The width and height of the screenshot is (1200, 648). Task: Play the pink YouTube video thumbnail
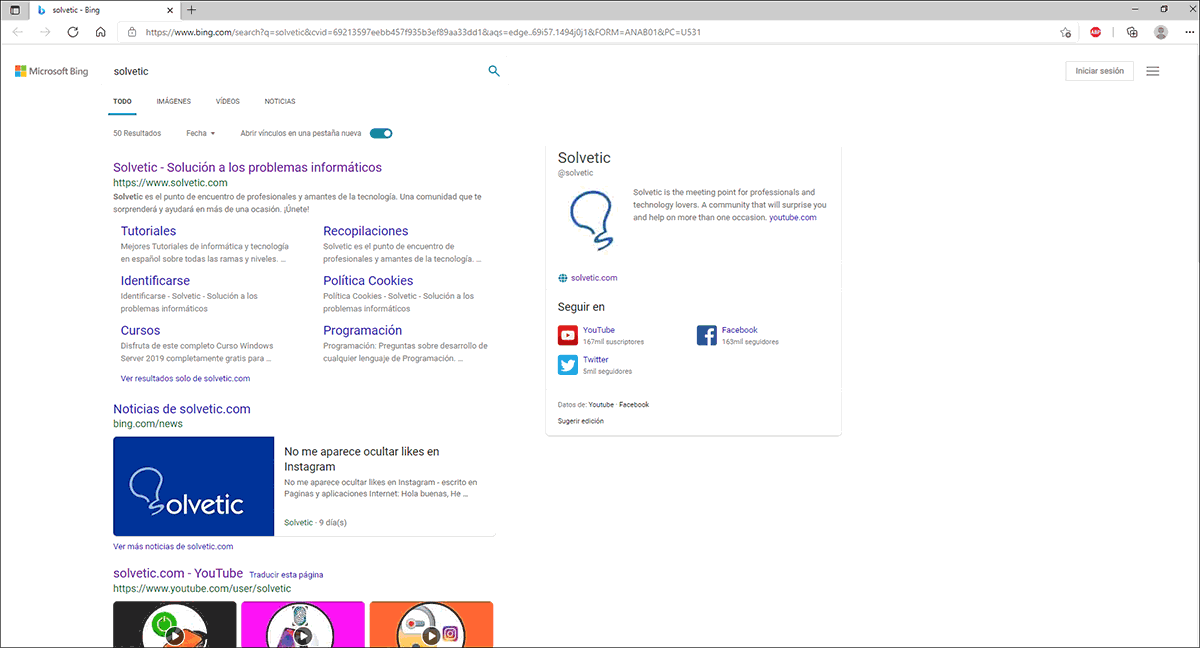[x=303, y=625]
